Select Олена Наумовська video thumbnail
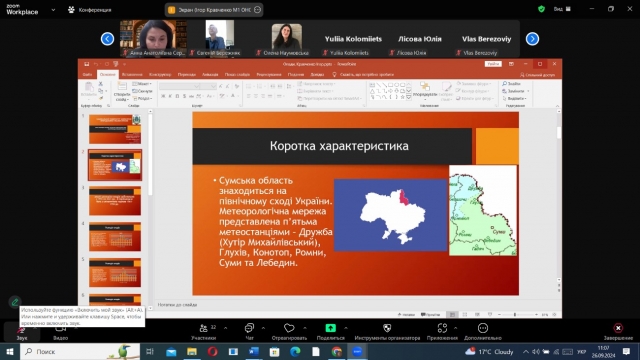This screenshot has width=640, height=360. tap(287, 38)
